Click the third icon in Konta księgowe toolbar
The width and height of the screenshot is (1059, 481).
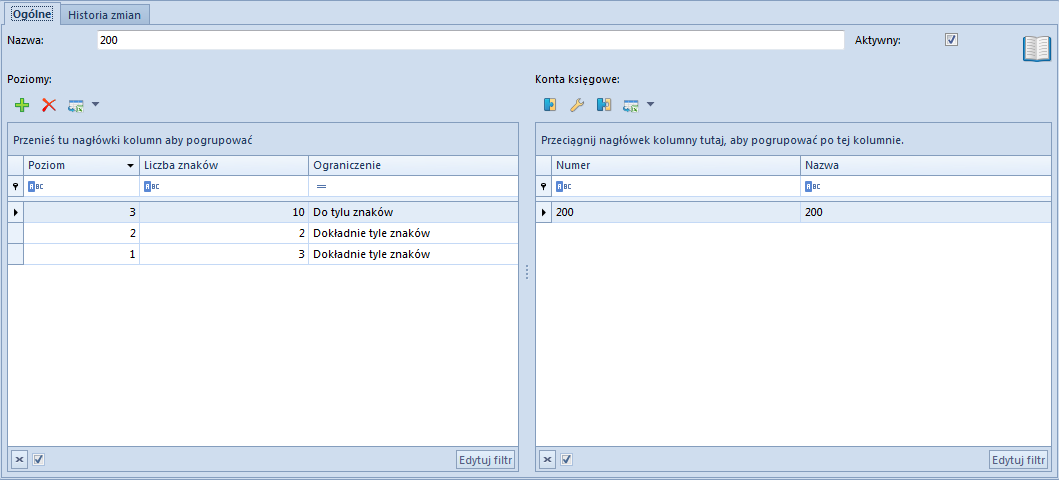coord(604,105)
